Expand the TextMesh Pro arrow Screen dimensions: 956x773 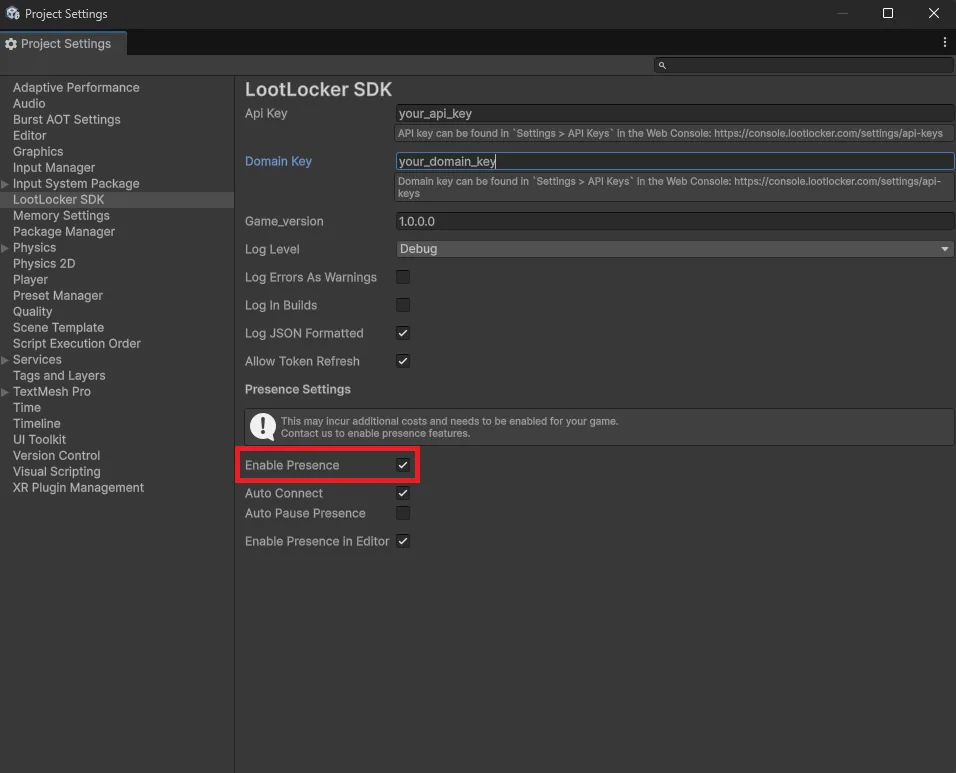5,392
